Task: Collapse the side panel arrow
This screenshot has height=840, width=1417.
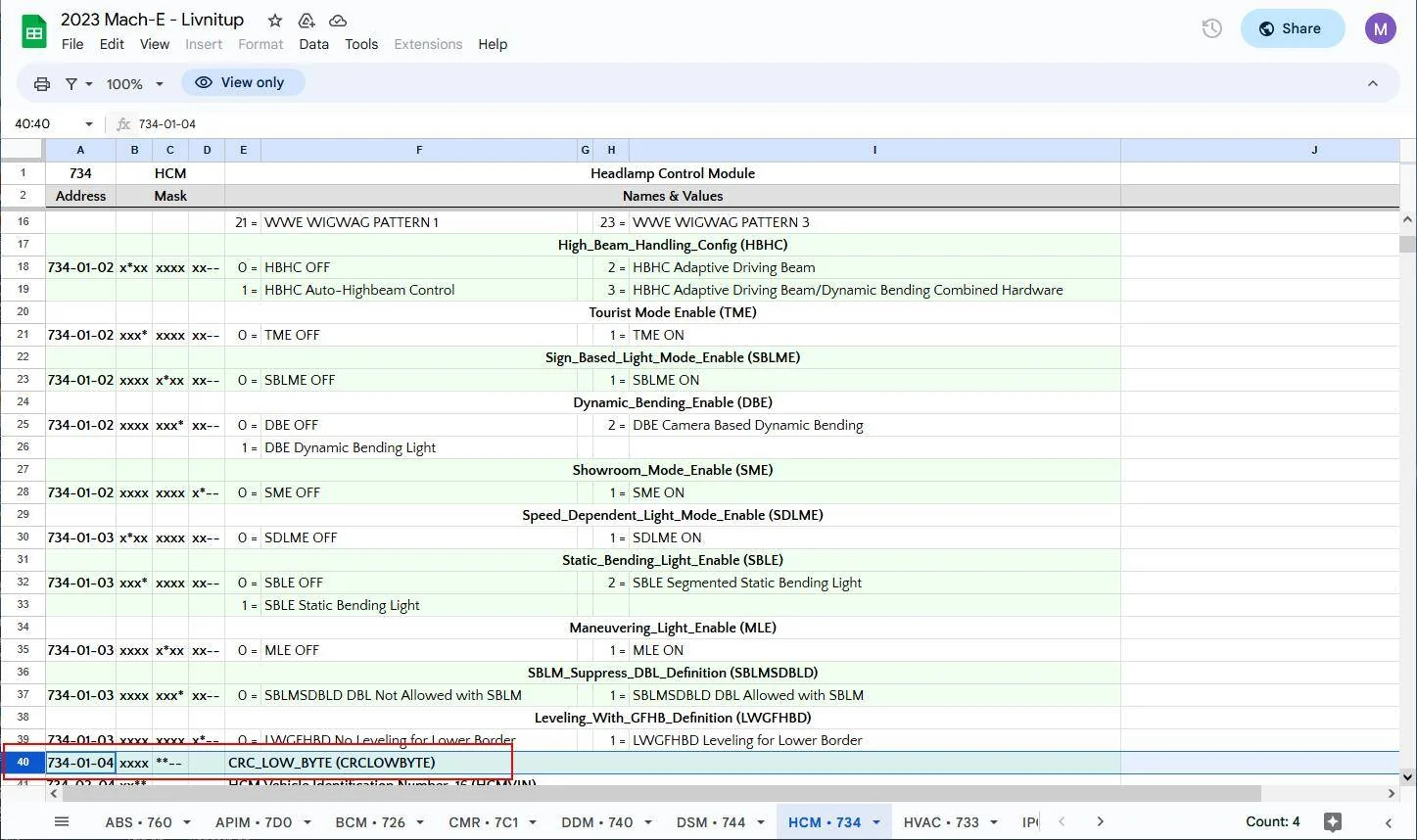Action: pos(1389,822)
